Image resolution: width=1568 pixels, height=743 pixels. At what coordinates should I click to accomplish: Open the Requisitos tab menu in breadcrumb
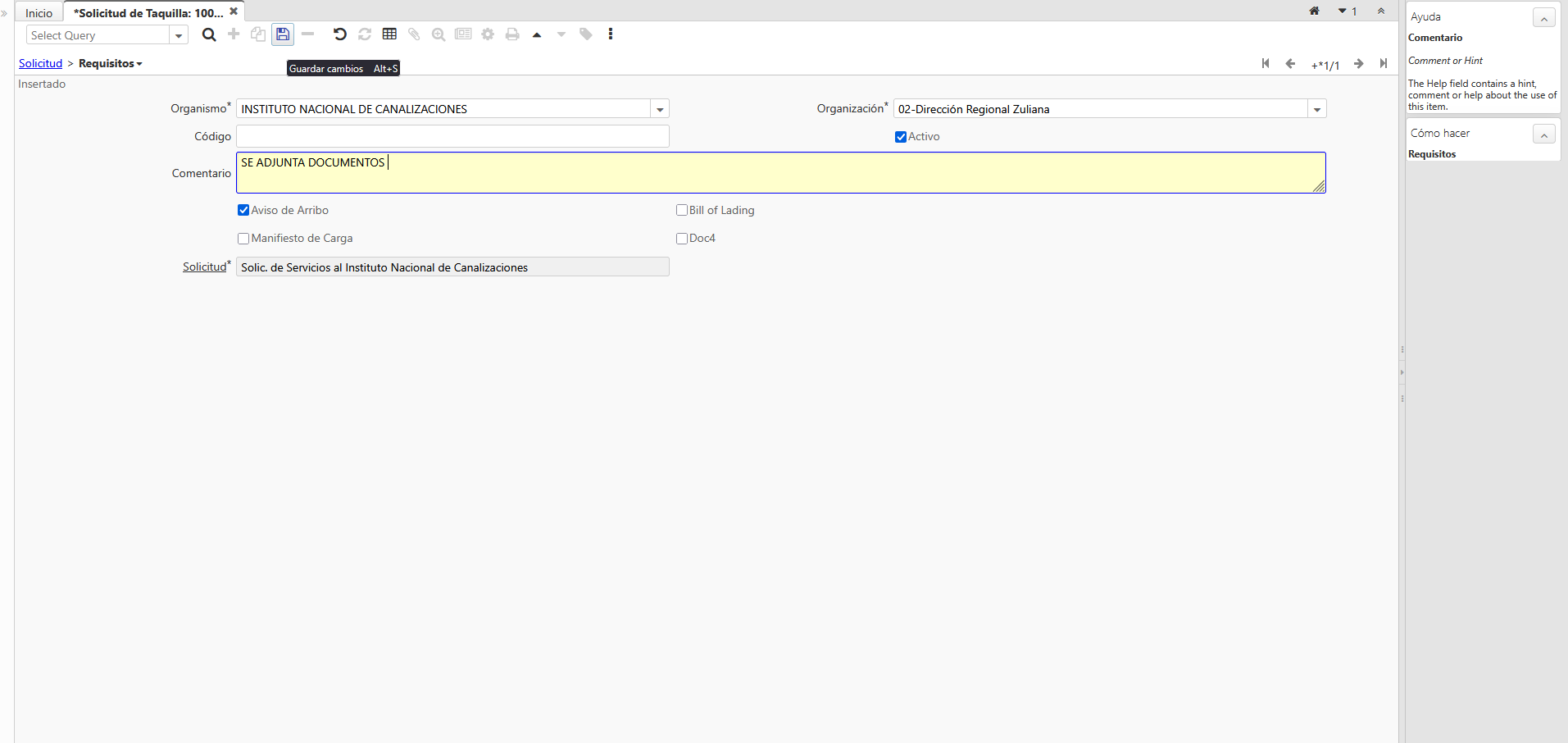click(x=111, y=64)
